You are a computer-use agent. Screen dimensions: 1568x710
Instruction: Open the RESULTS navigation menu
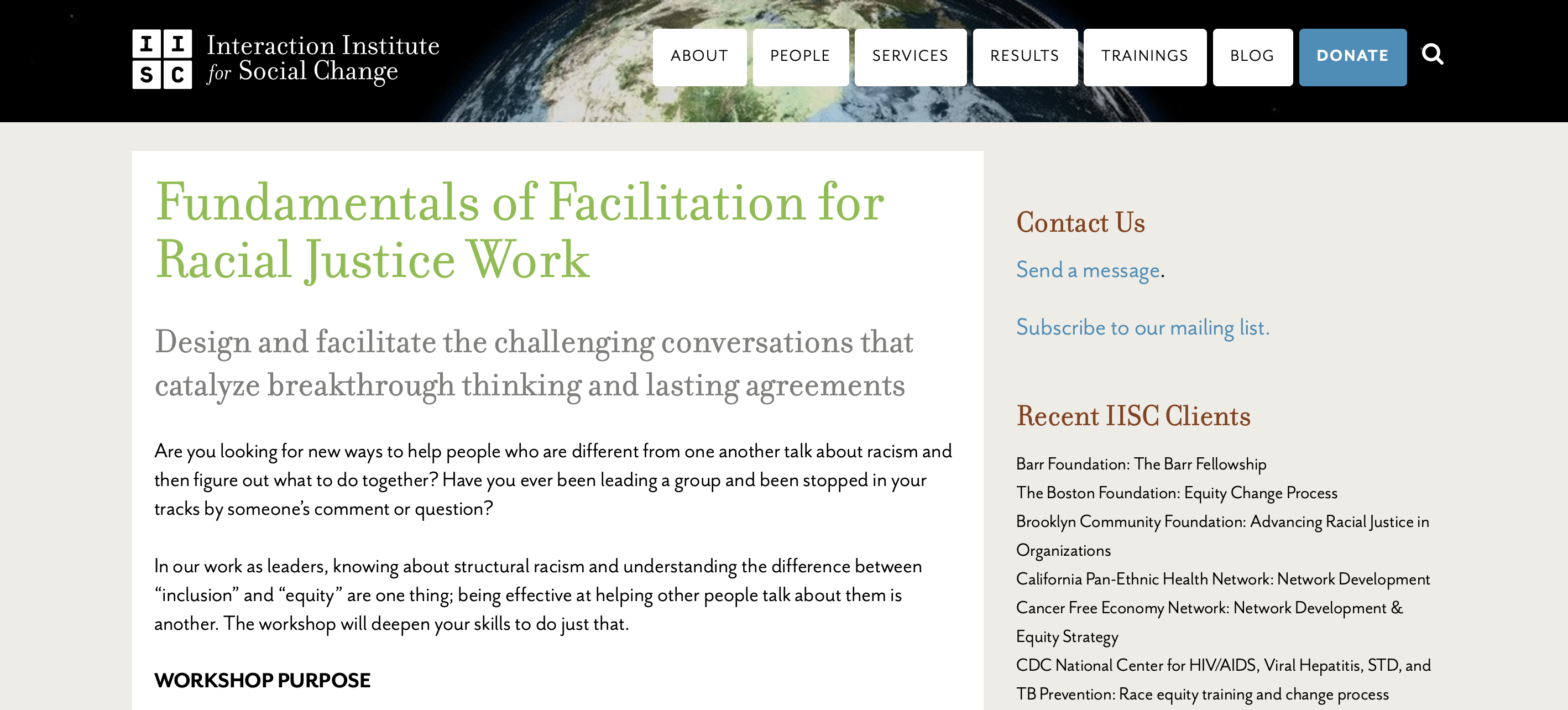(x=1025, y=56)
